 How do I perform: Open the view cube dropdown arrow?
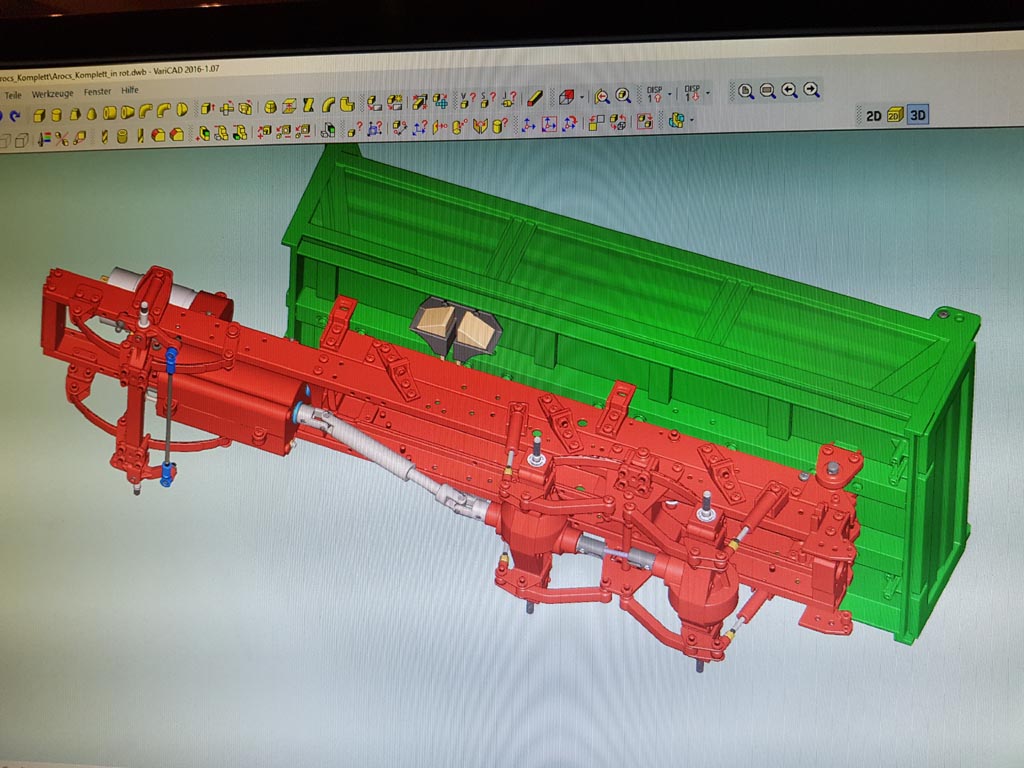(581, 98)
